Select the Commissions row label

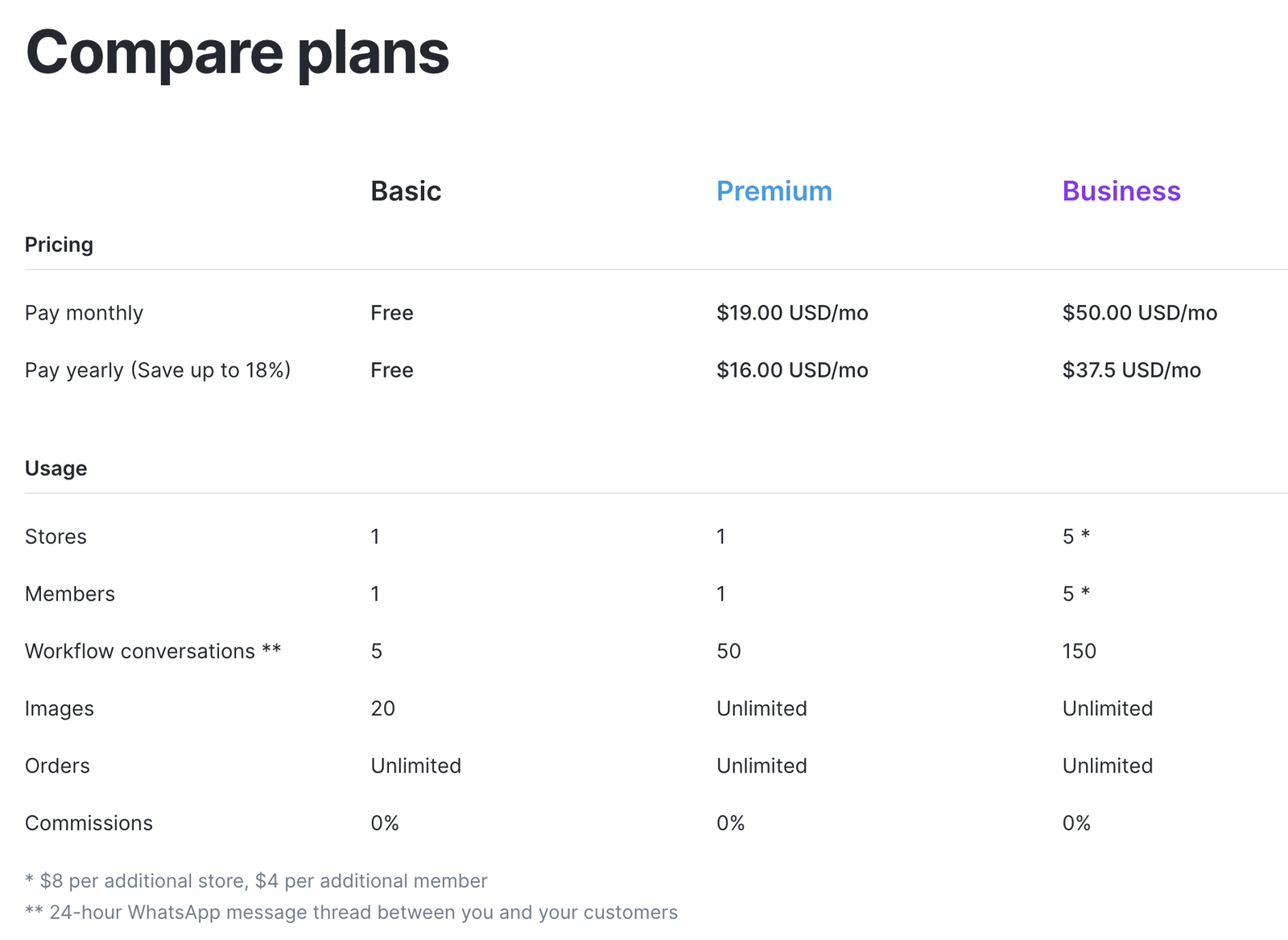pos(89,823)
